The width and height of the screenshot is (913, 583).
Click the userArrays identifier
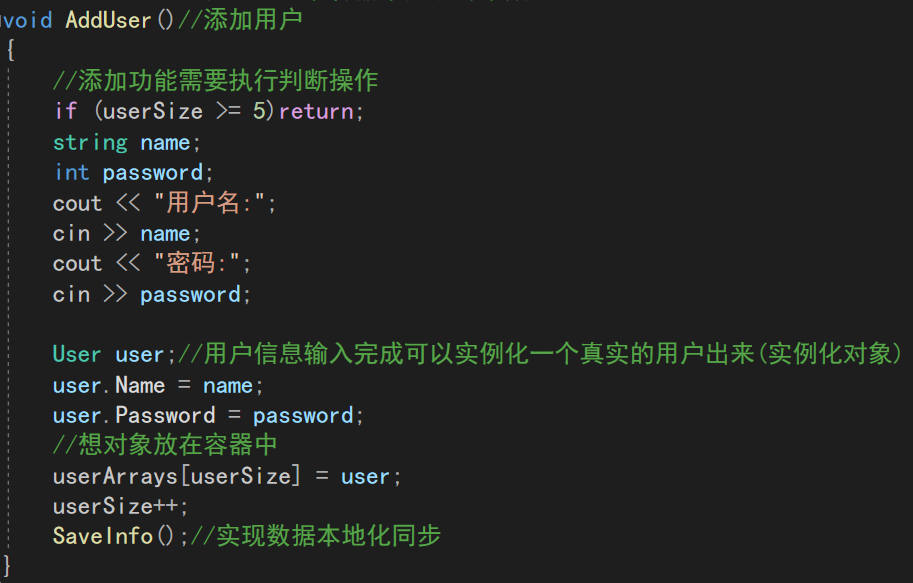115,476
